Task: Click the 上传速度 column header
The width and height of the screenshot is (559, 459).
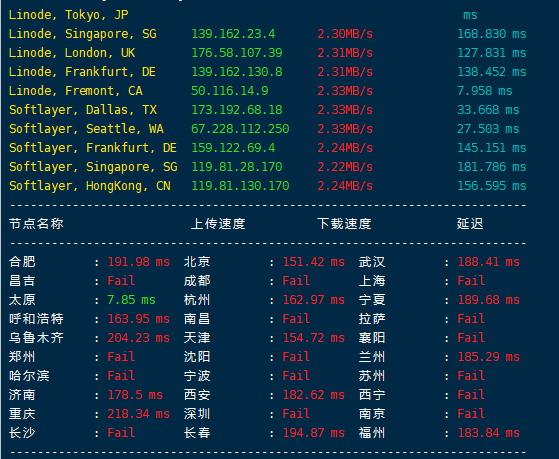Action: 218,224
